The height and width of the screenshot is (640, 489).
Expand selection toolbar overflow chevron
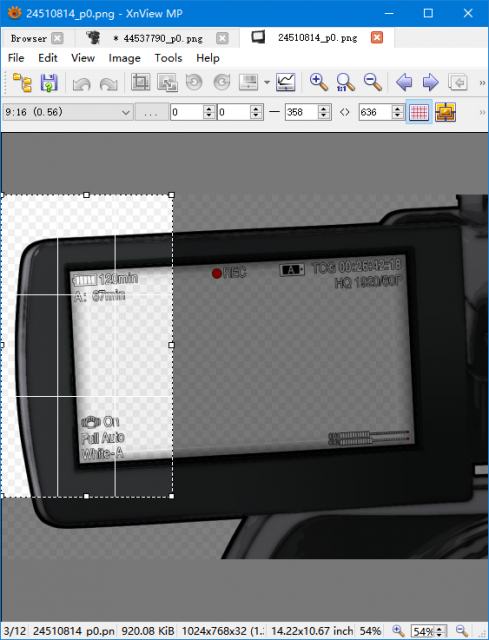(x=482, y=112)
